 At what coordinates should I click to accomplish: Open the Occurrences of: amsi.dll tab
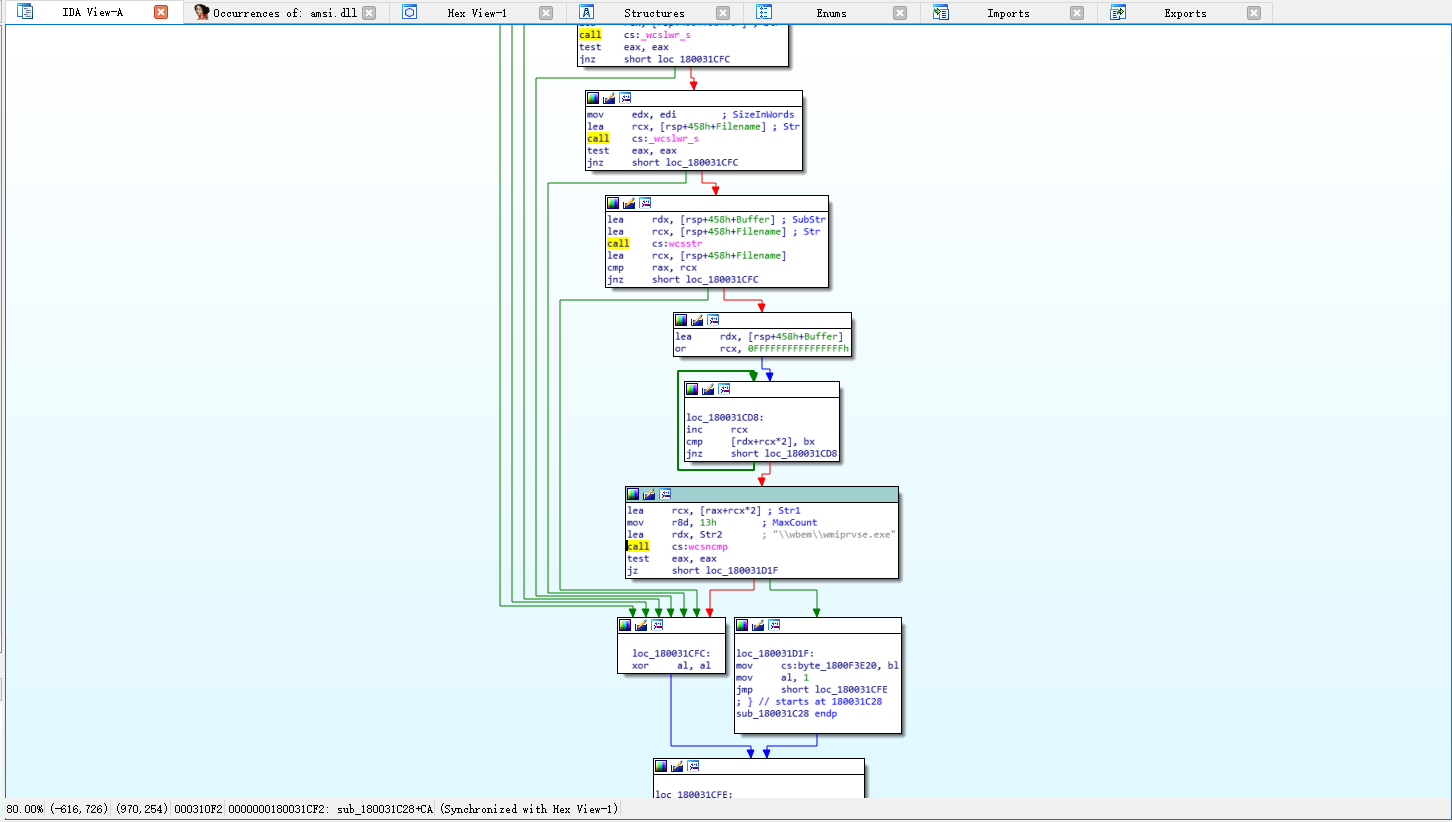pyautogui.click(x=285, y=13)
